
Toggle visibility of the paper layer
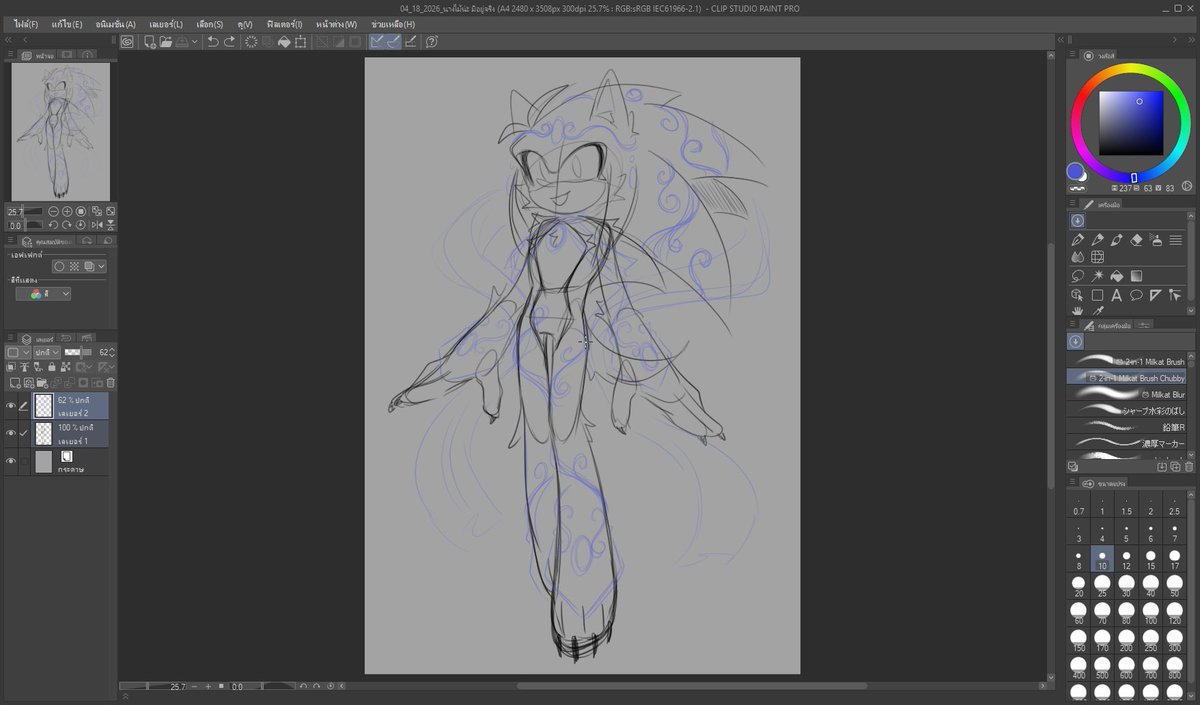click(11, 461)
